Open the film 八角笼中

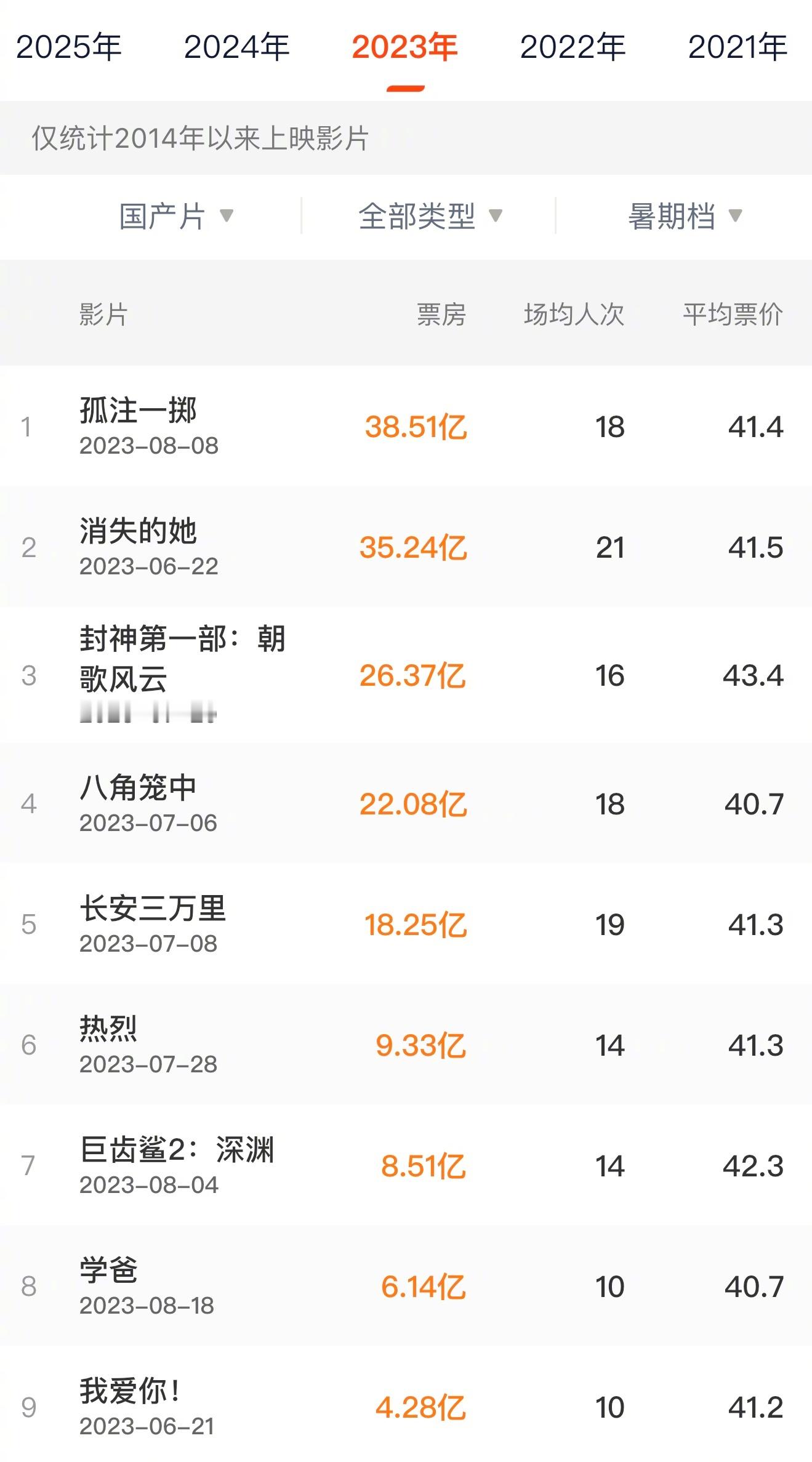coord(406,803)
